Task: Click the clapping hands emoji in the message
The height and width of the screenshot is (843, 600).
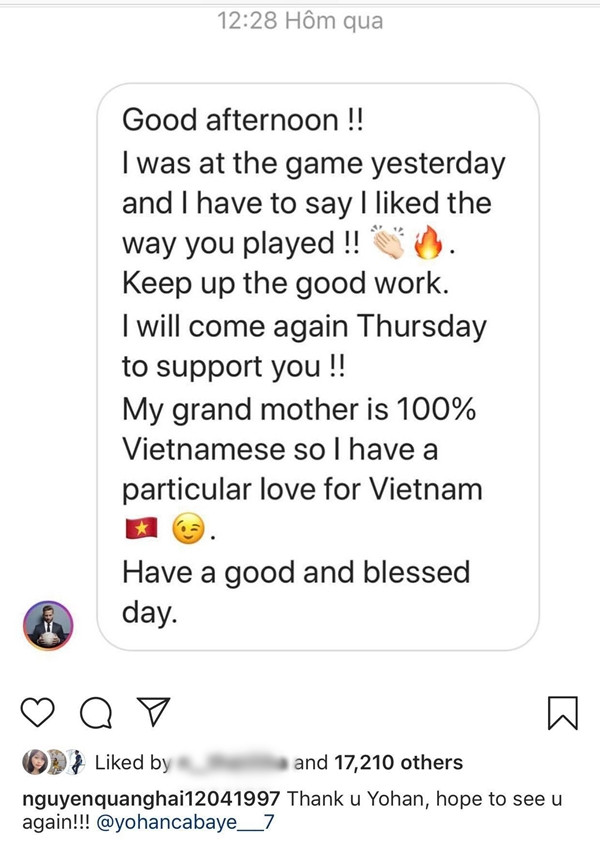Action: coord(388,242)
